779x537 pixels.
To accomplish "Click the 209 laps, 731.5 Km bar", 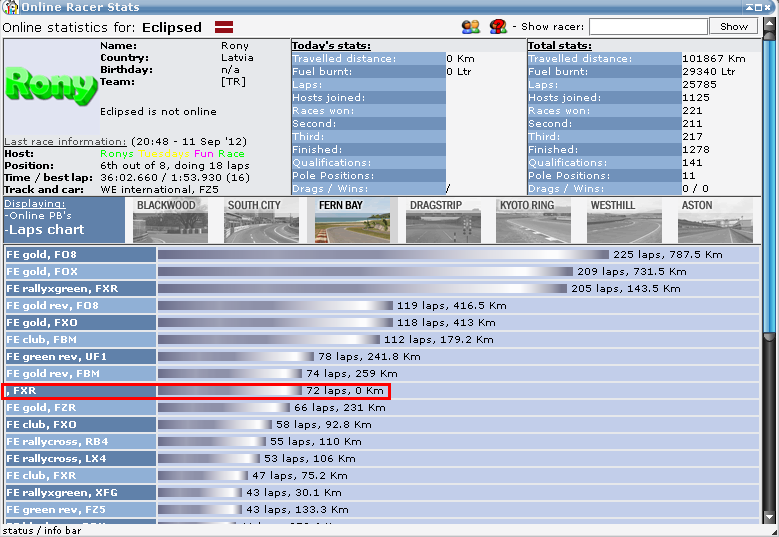I will [365, 272].
